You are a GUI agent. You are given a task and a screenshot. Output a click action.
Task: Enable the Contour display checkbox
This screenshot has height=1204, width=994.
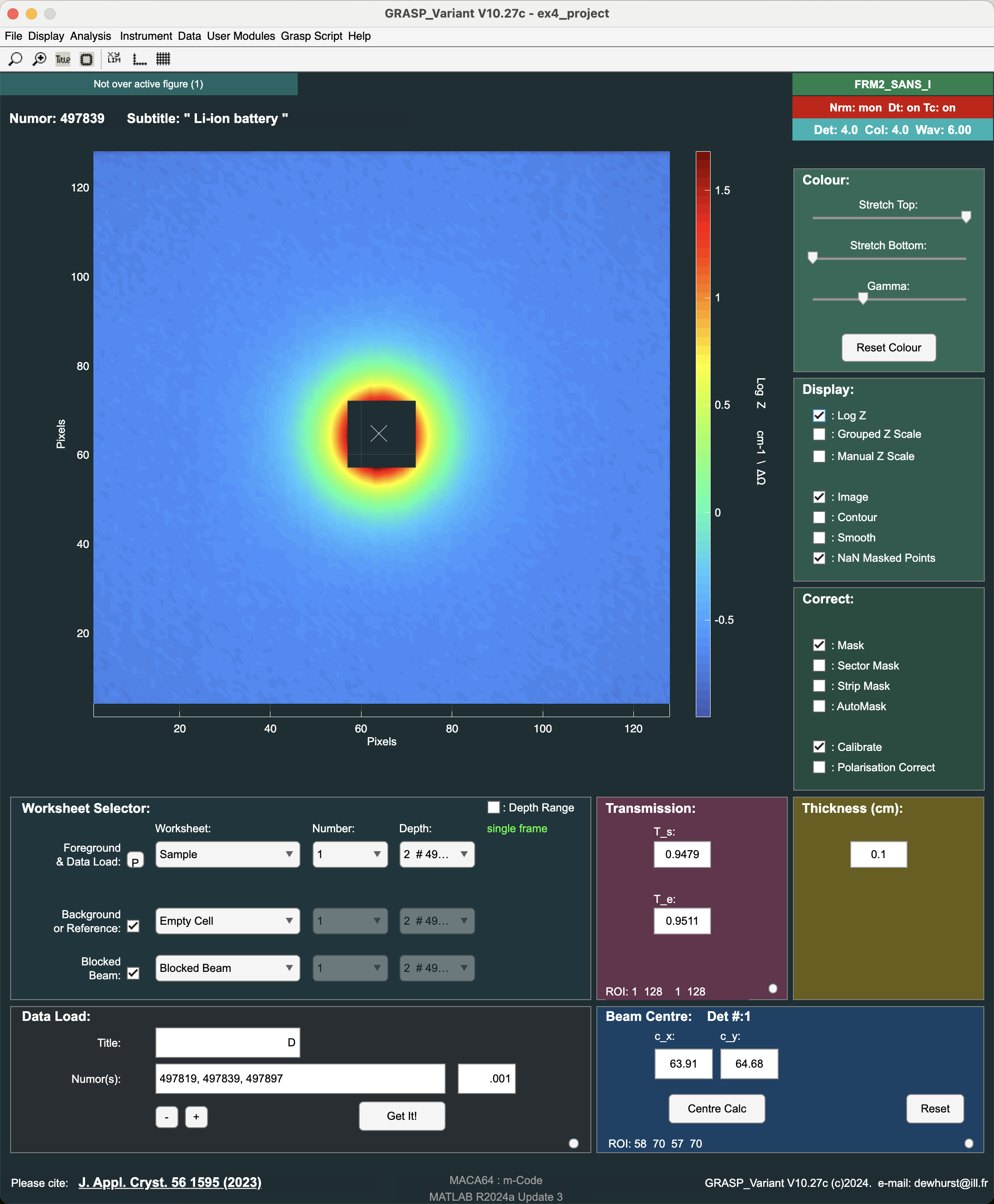click(x=819, y=517)
